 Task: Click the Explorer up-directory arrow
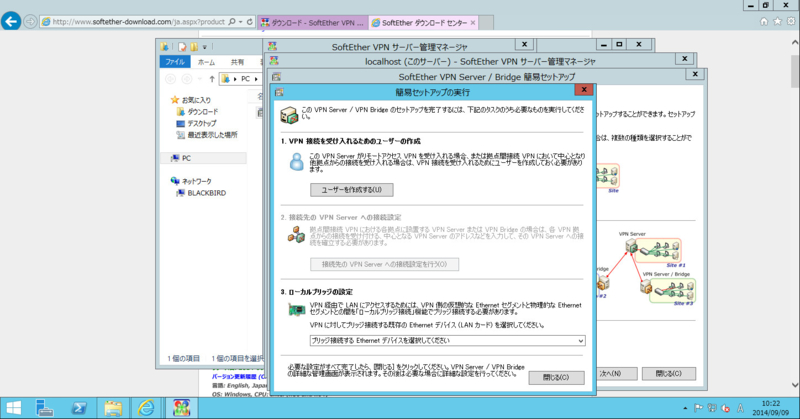pyautogui.click(x=212, y=79)
